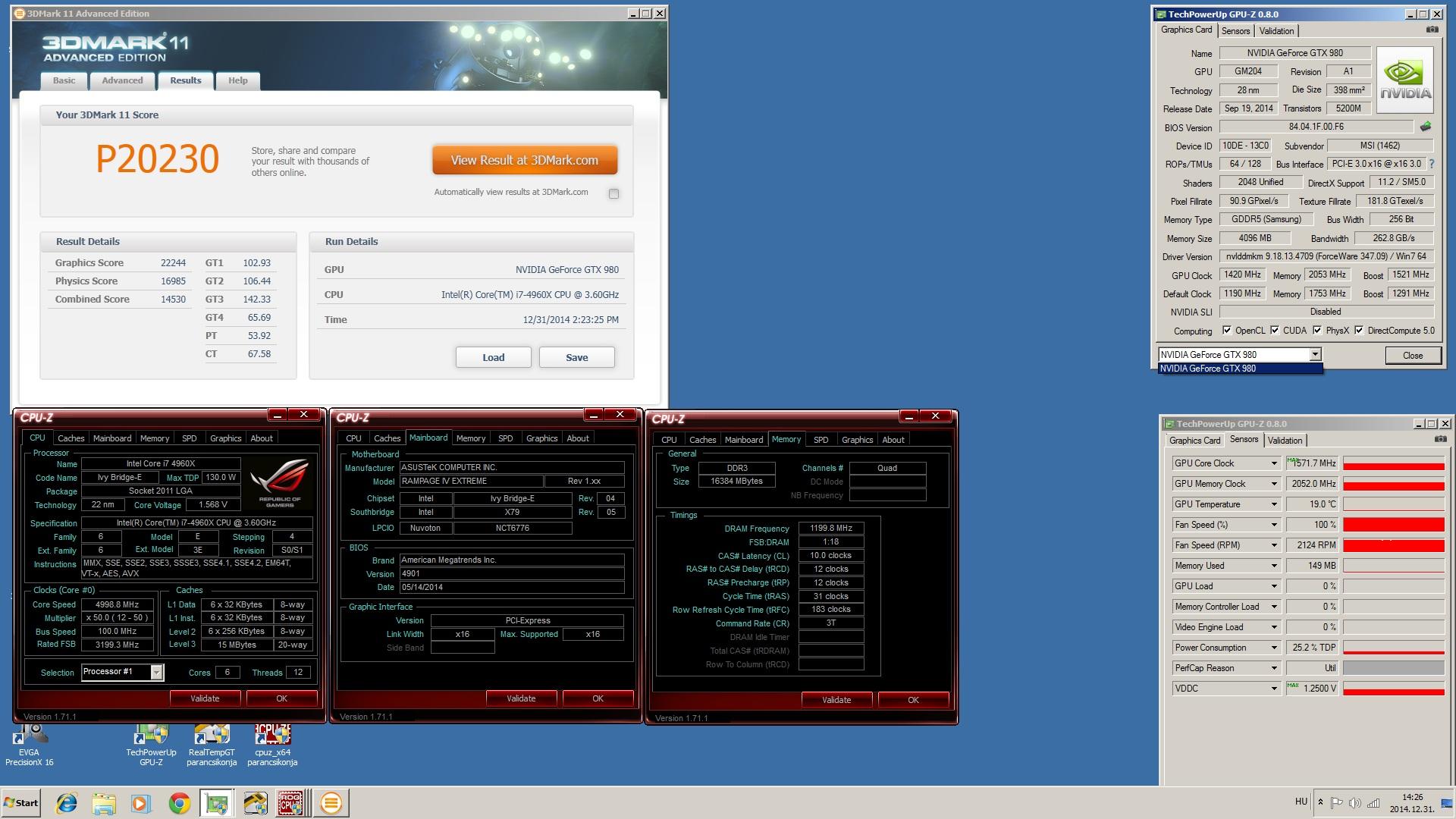Open Validation tab in top GPU-Z window

(1277, 31)
